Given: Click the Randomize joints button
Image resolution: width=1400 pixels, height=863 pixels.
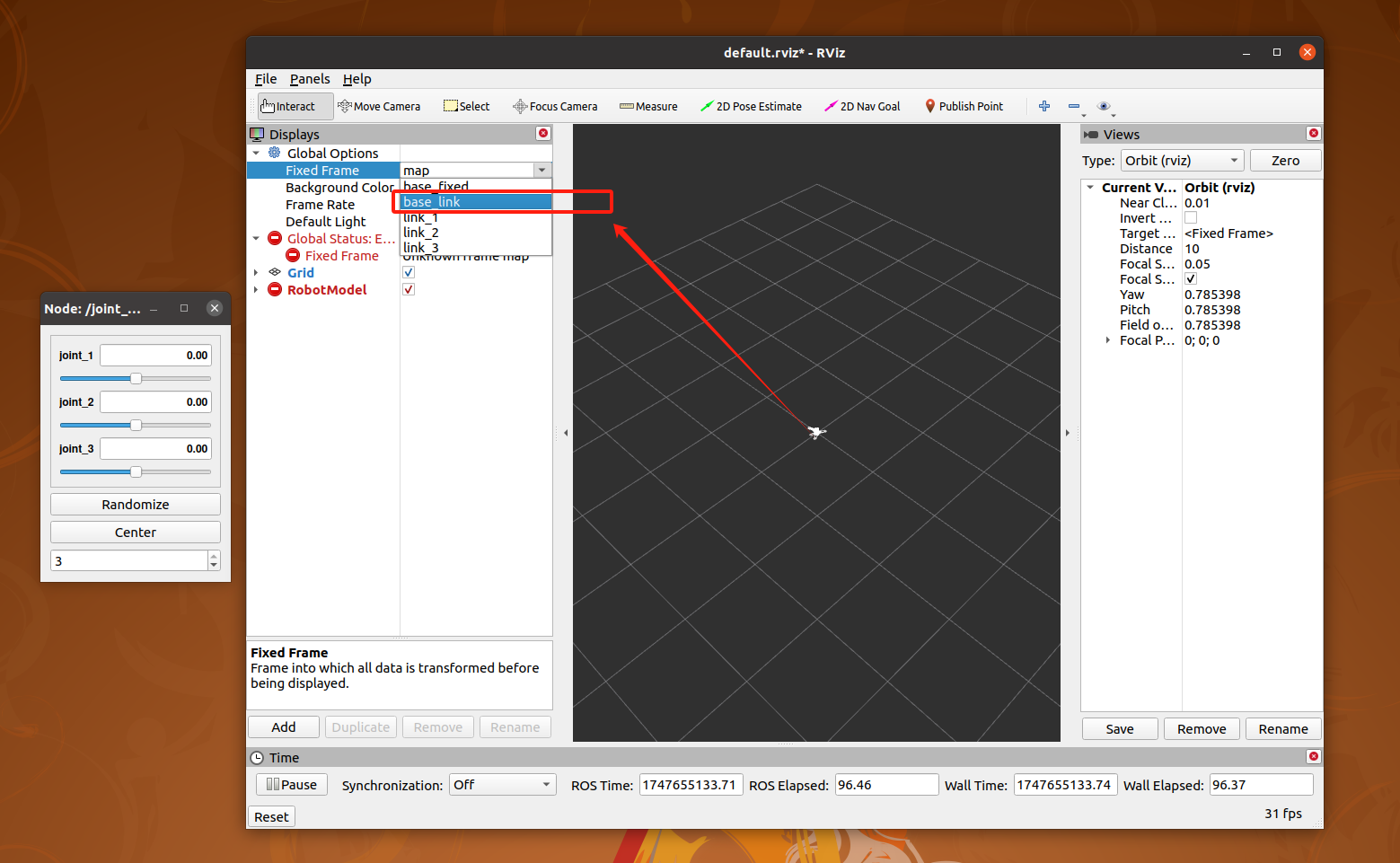Looking at the screenshot, I should 136,505.
